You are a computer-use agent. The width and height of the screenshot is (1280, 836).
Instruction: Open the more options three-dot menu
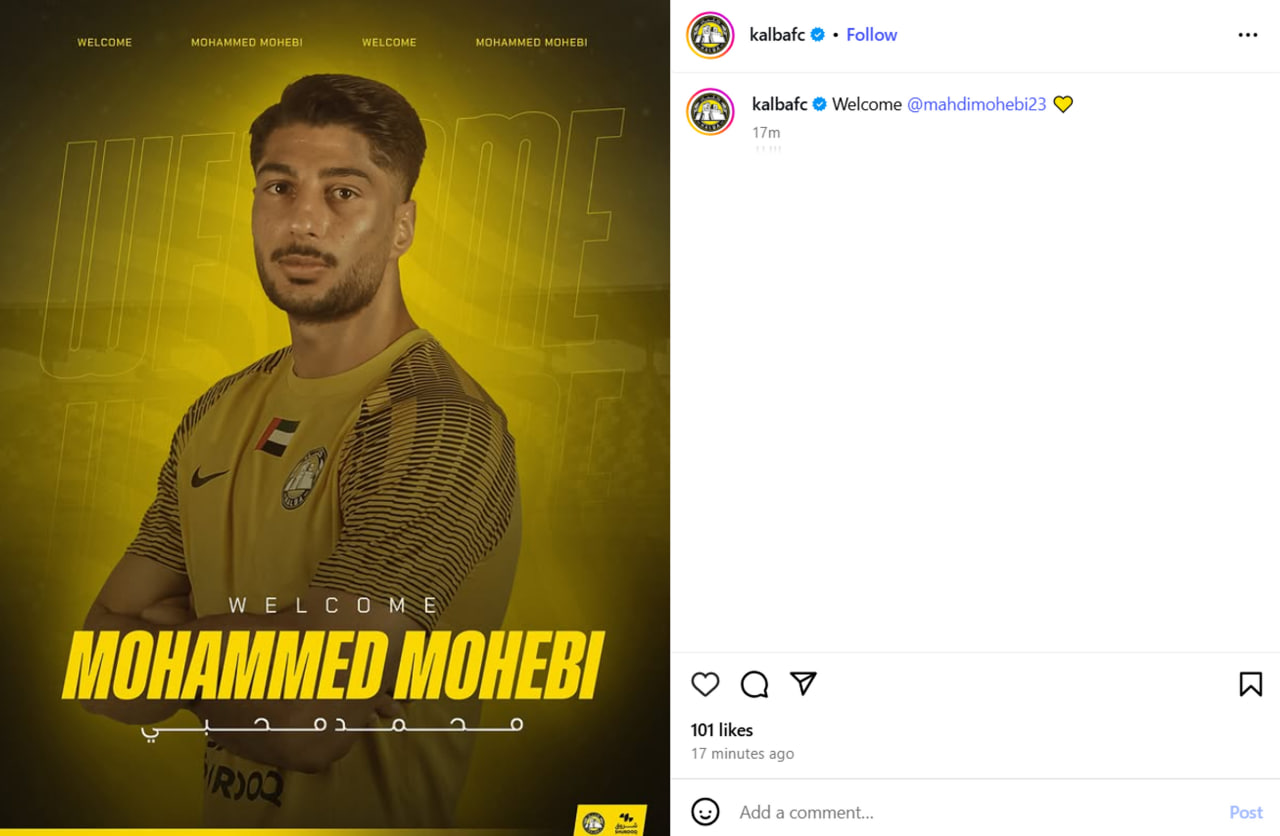[1248, 35]
